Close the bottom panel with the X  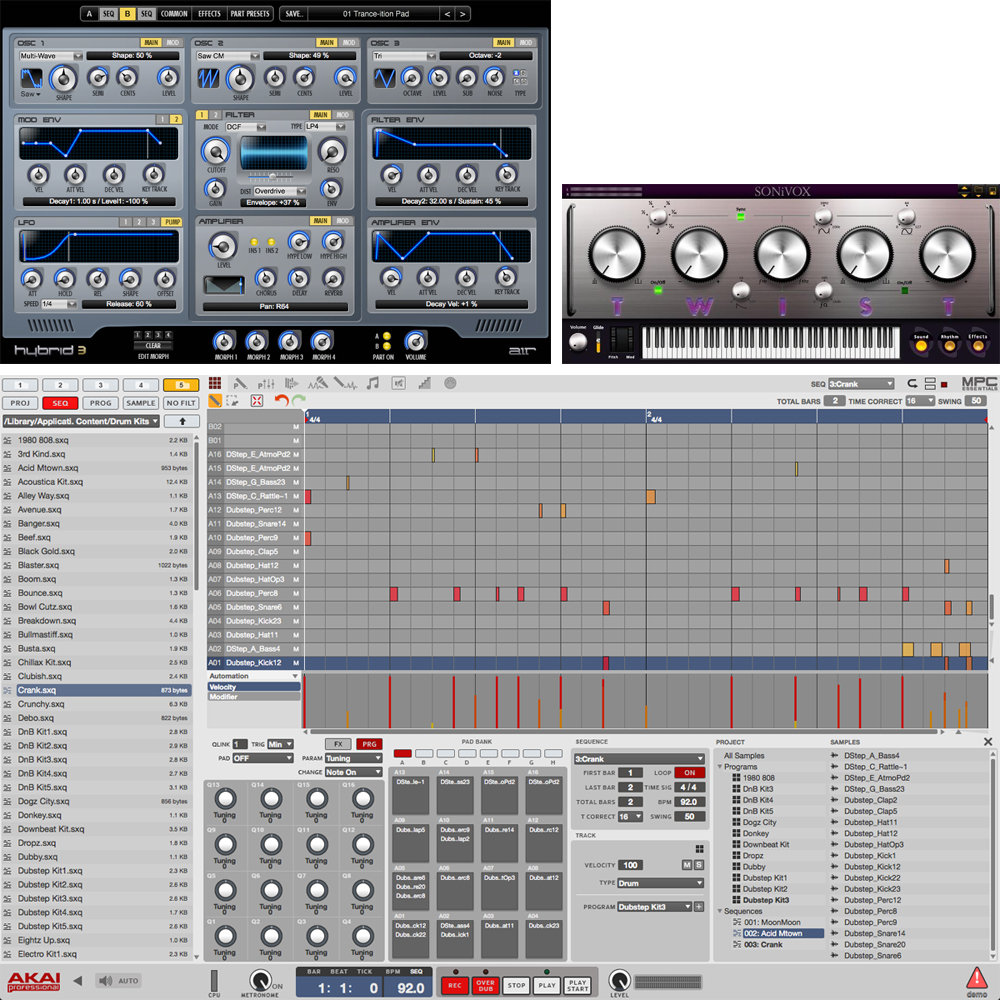(x=988, y=742)
